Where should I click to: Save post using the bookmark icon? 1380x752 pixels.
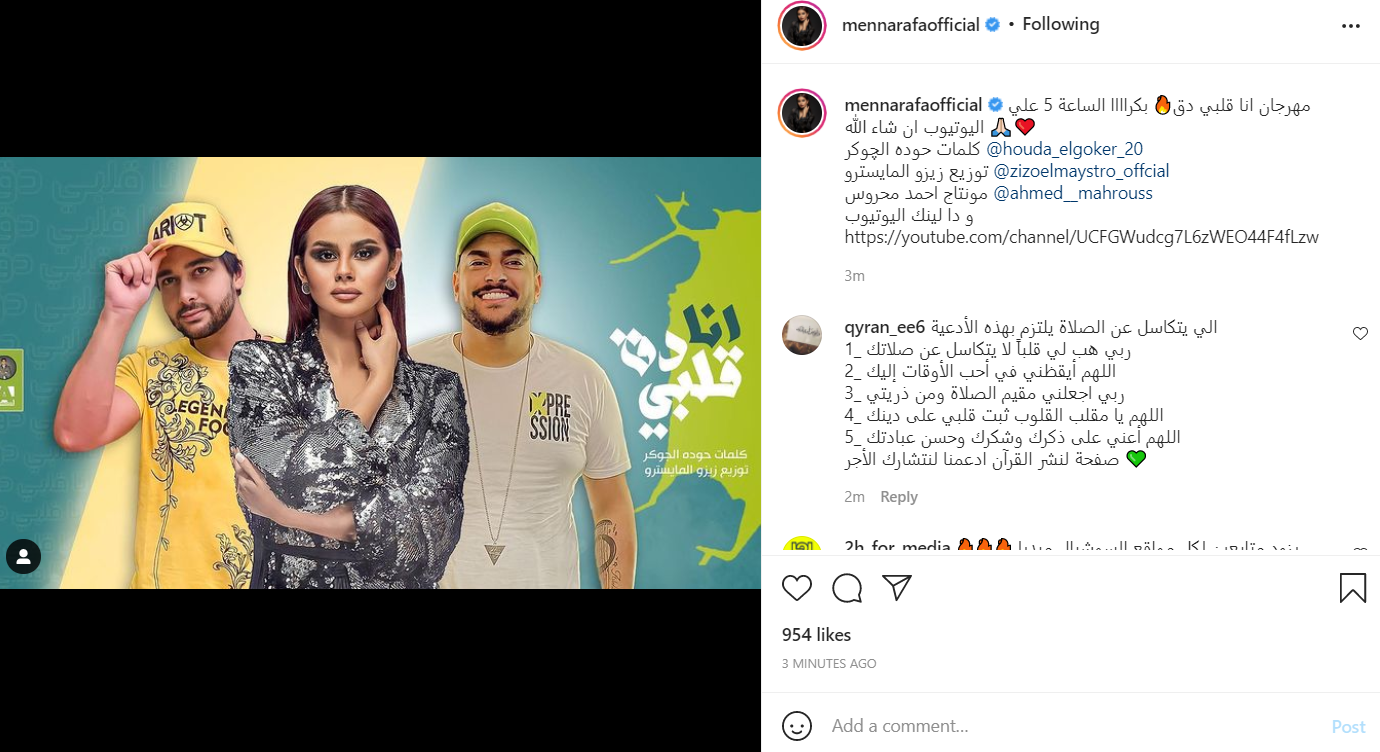tap(1352, 588)
